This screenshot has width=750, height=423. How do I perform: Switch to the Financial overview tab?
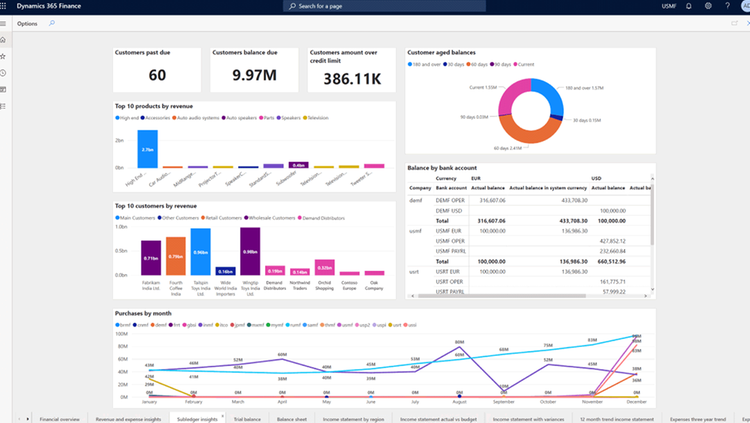pos(60,419)
